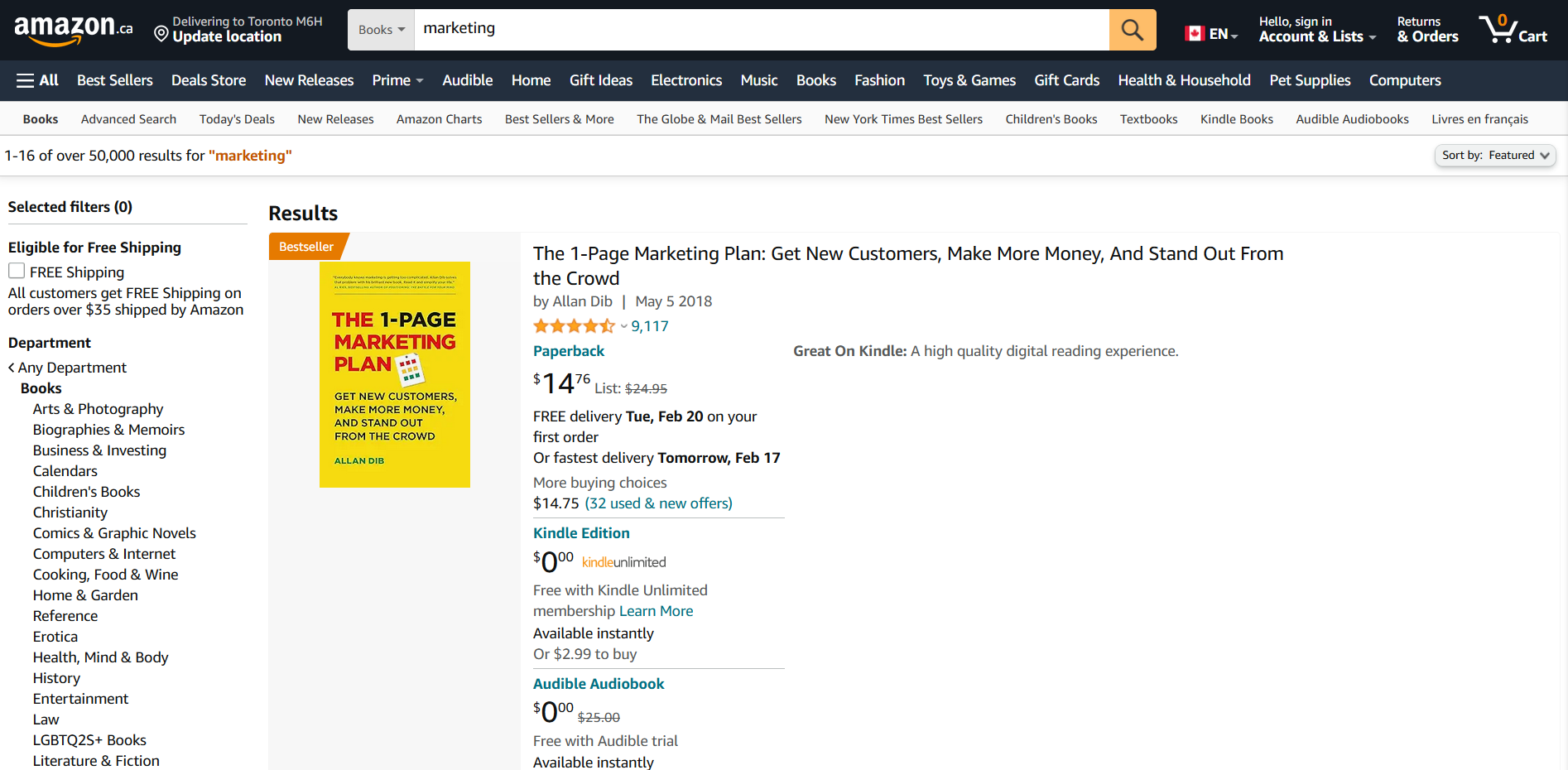Open the Sort by Featured dropdown
The width and height of the screenshot is (1568, 770).
click(x=1495, y=156)
